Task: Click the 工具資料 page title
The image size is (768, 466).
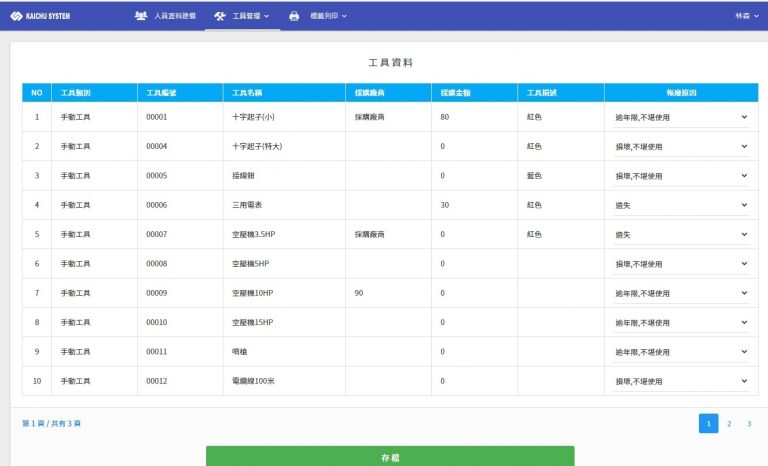Action: click(390, 63)
